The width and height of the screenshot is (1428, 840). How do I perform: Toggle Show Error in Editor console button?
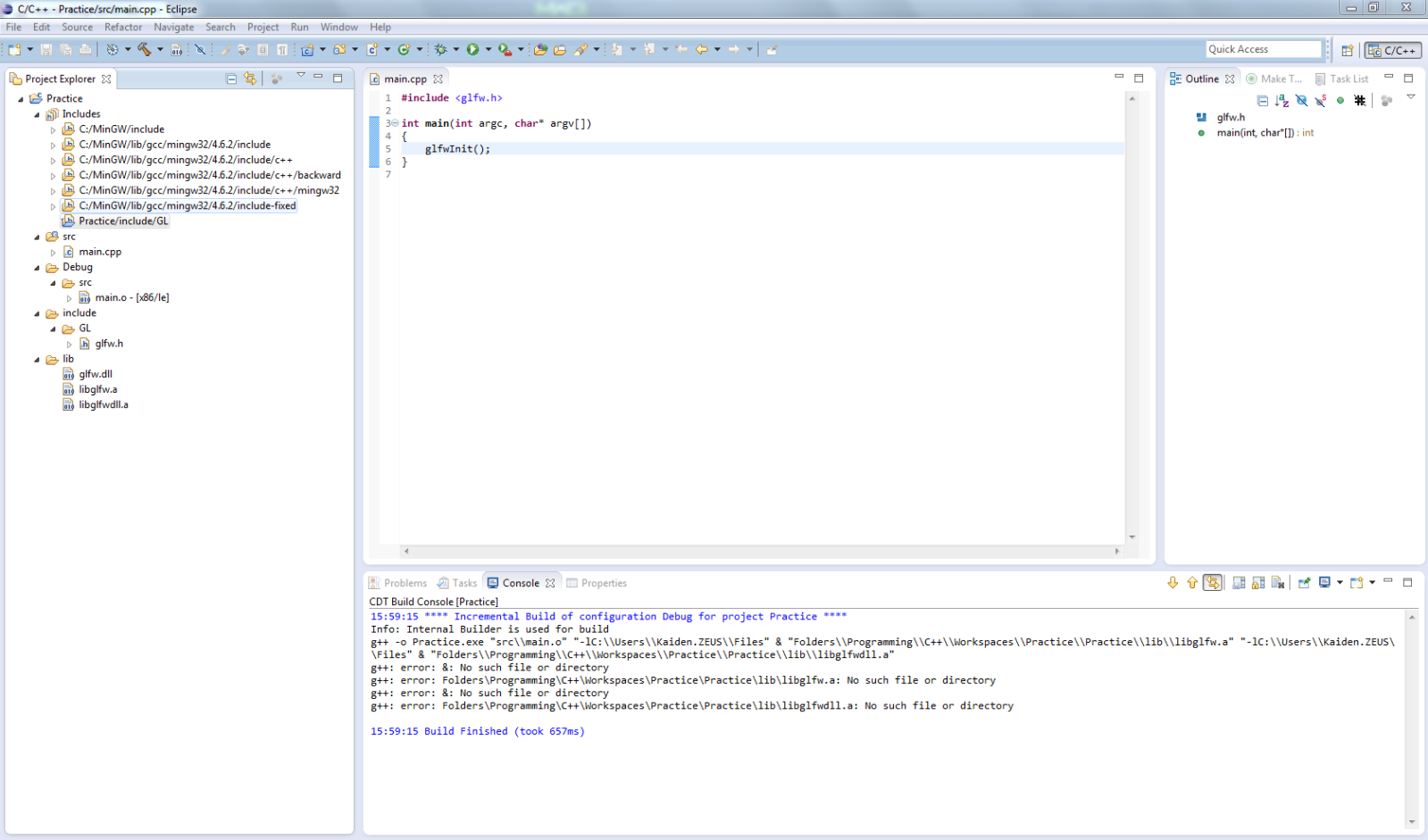1213,583
